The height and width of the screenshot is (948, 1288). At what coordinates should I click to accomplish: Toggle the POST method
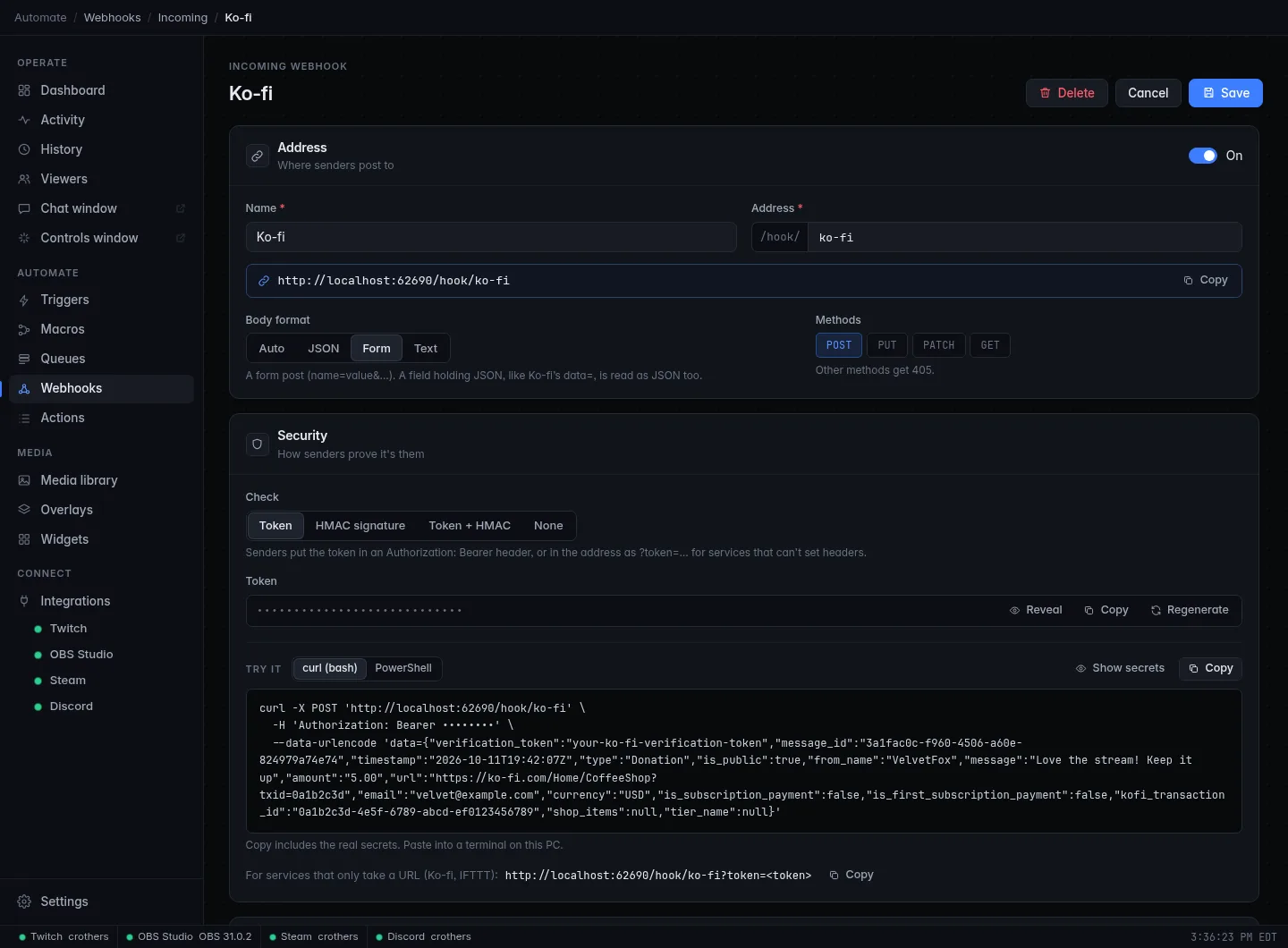839,345
